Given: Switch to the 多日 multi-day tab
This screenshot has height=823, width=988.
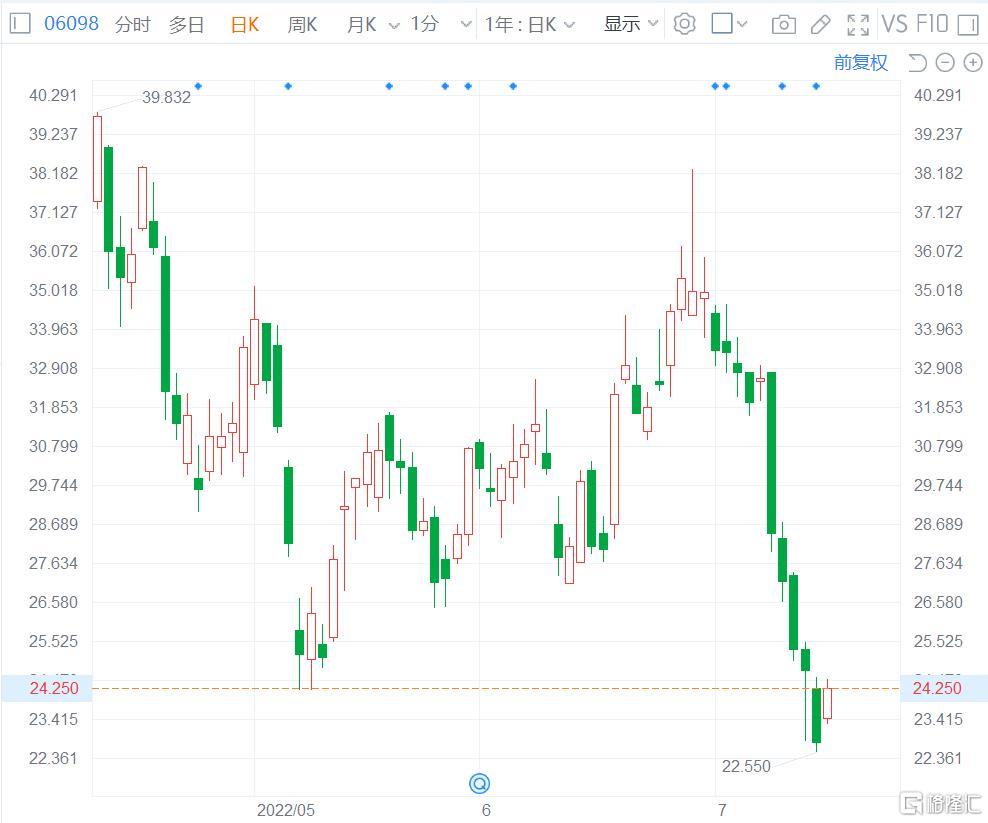Looking at the screenshot, I should pos(187,25).
